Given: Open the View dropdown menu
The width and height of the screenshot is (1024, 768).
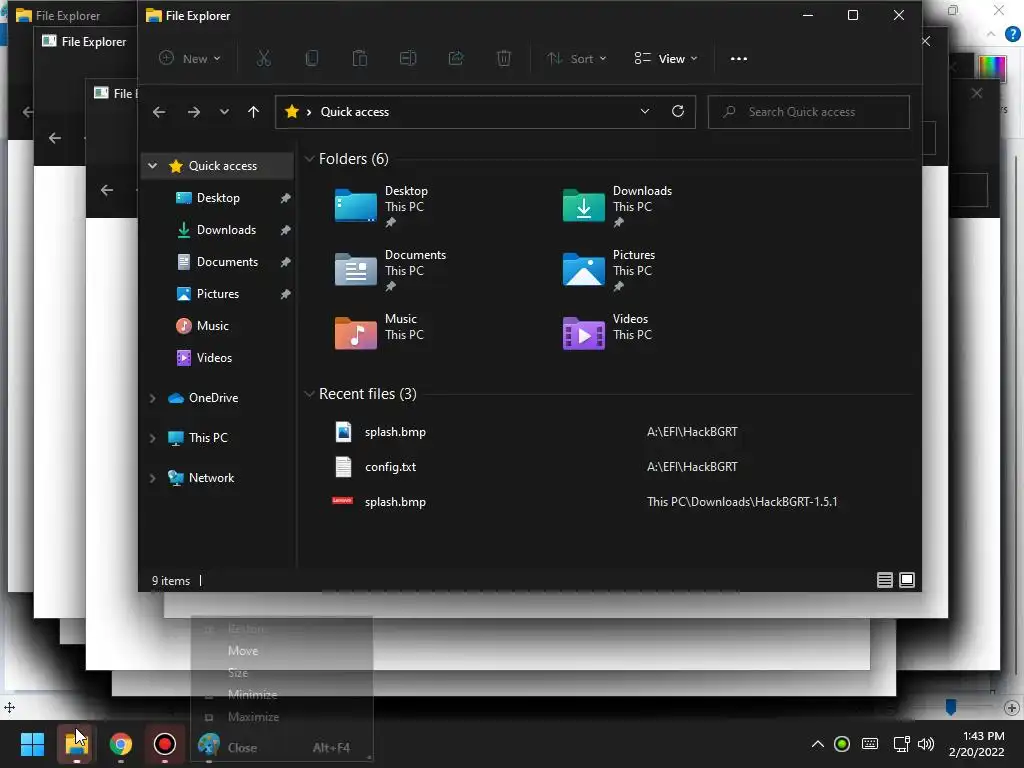Looking at the screenshot, I should (x=665, y=59).
